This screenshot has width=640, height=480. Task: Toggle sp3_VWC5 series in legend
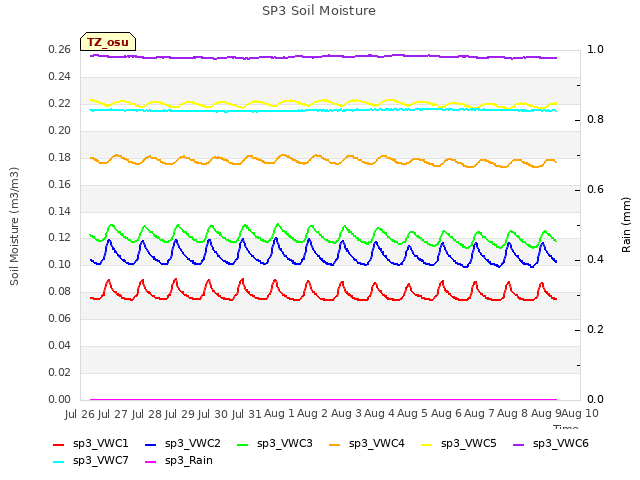click(459, 444)
